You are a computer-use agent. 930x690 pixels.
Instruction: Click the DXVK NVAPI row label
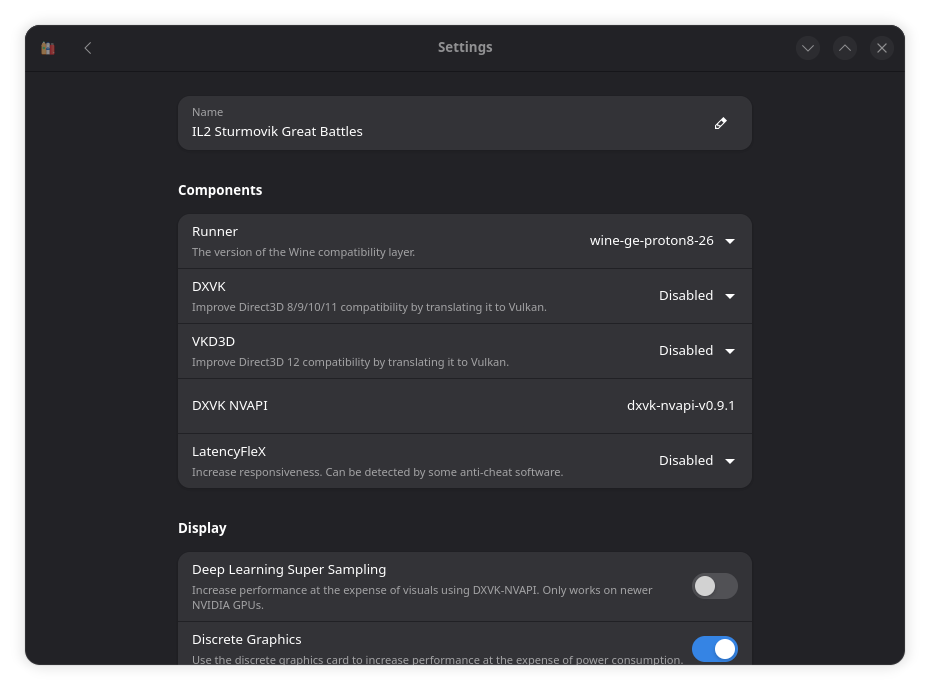(230, 406)
